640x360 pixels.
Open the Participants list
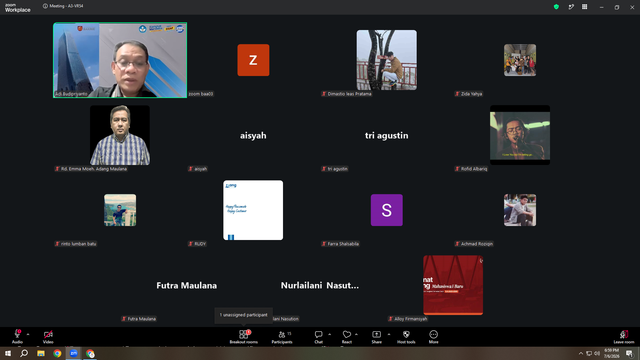282,336
